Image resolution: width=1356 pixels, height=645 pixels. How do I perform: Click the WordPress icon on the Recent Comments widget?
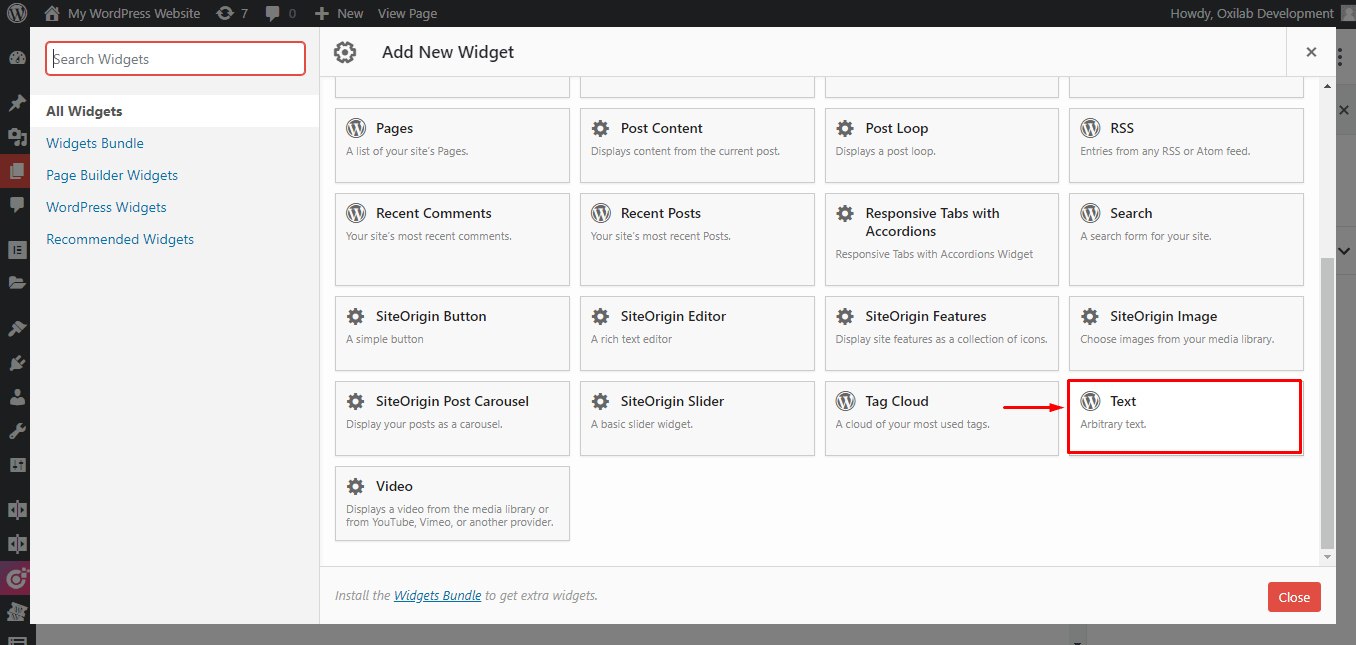[x=356, y=213]
